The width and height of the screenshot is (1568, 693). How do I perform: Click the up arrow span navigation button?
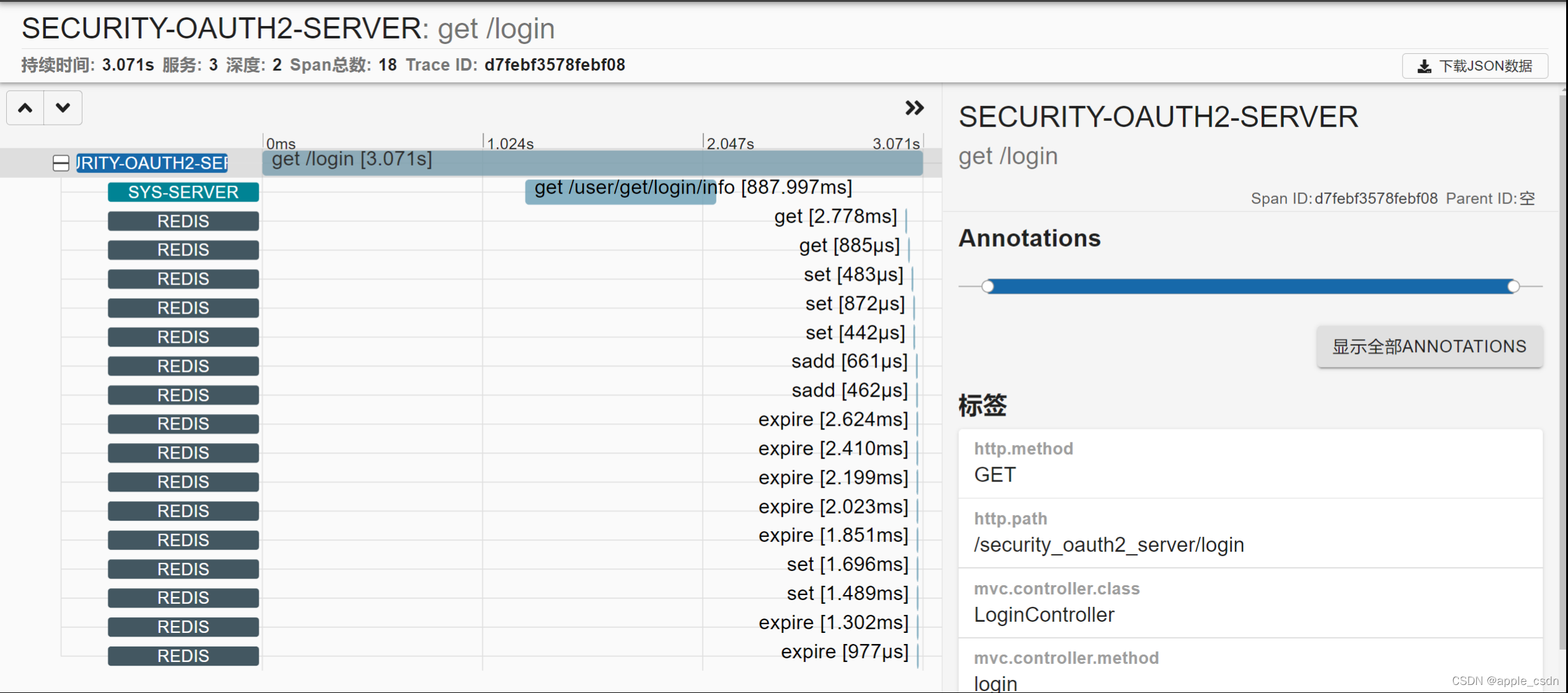25,108
